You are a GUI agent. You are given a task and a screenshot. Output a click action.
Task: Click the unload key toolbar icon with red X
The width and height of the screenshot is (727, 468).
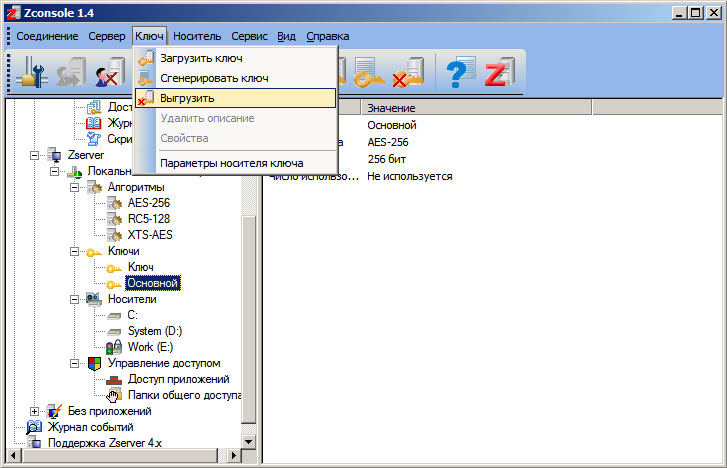point(408,72)
